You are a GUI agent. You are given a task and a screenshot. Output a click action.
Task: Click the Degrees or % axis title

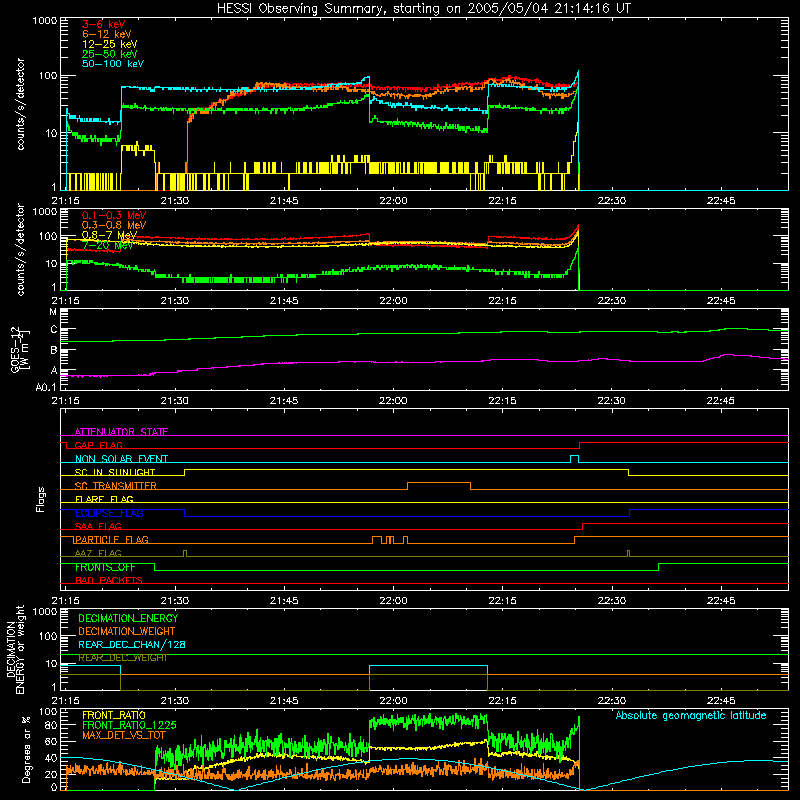pos(26,750)
